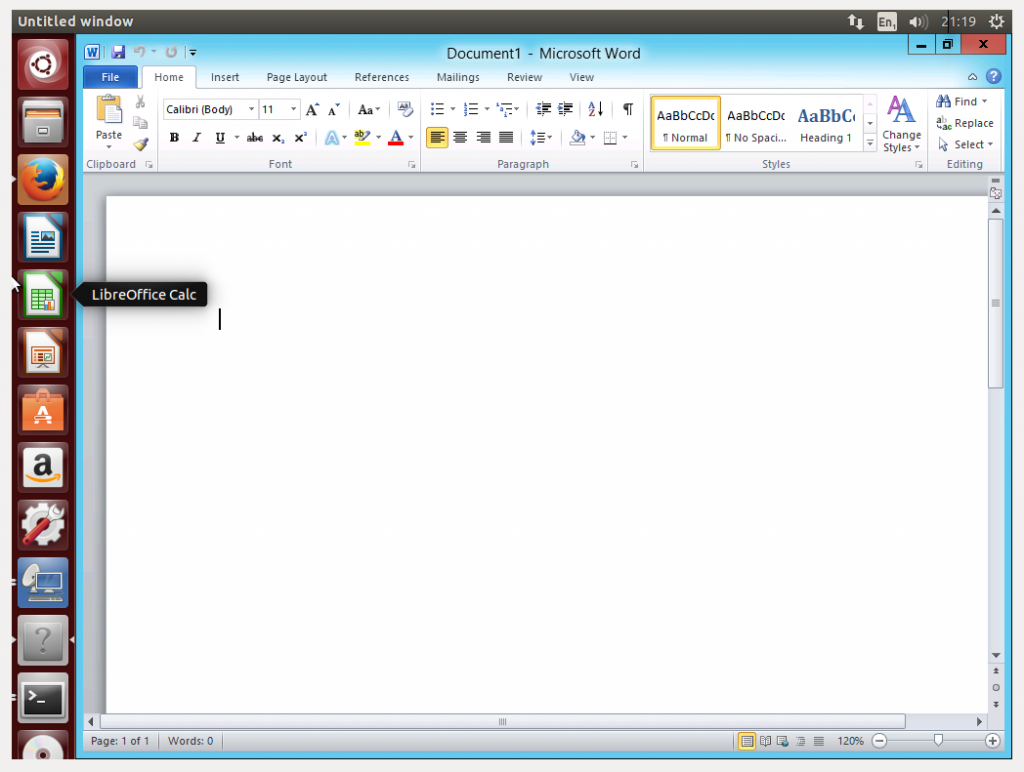Center align text
Viewport: 1024px width, 772px height.
460,138
